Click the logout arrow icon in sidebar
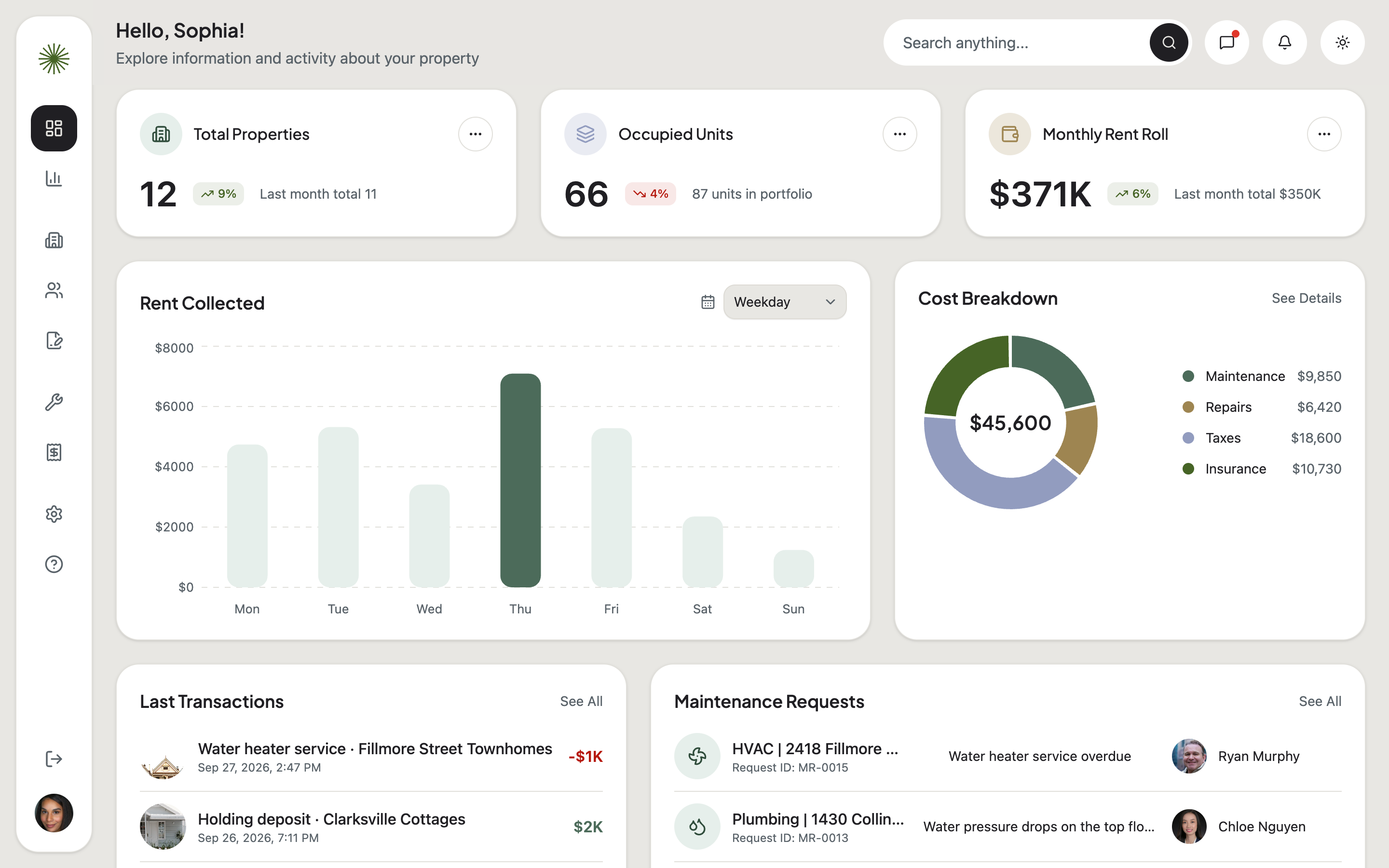 coord(54,759)
